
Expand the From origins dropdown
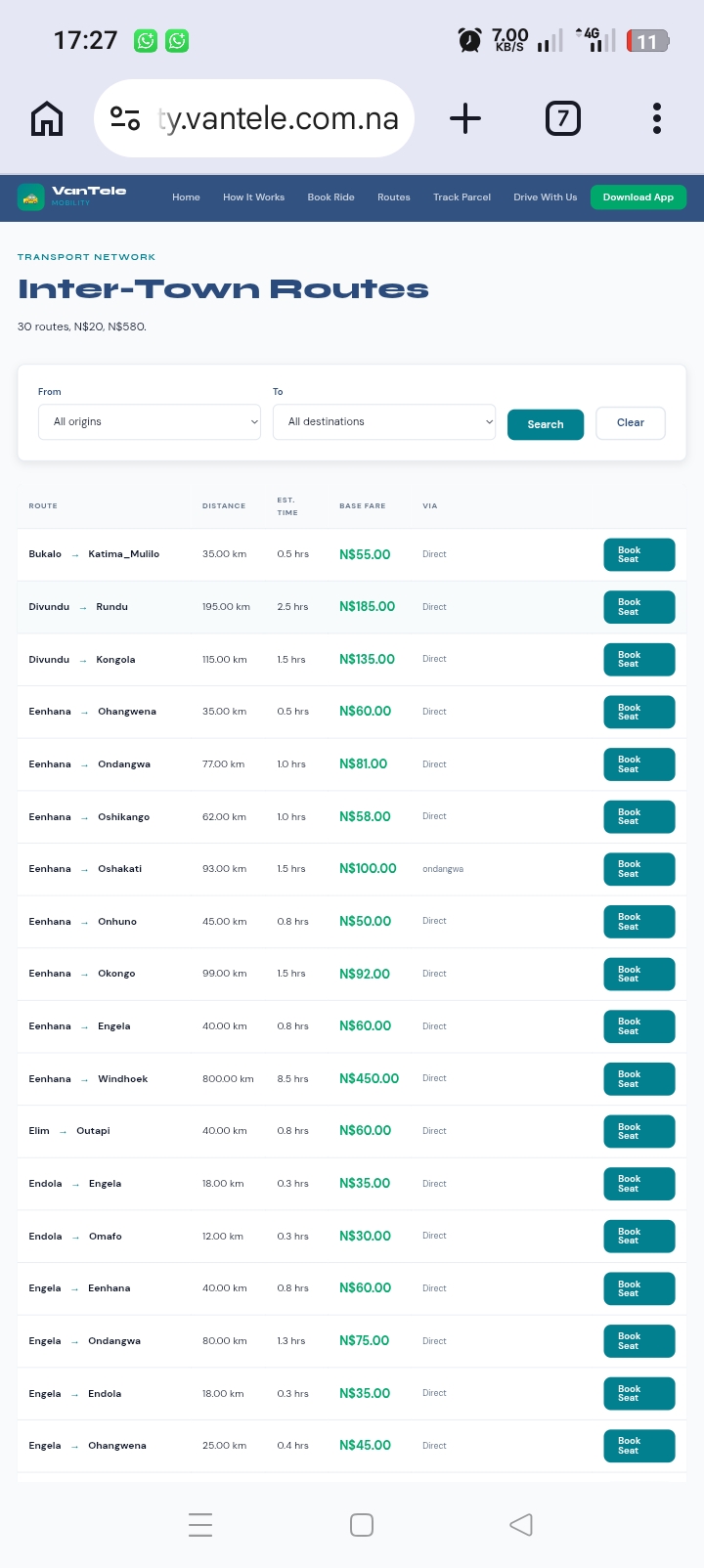(x=150, y=422)
